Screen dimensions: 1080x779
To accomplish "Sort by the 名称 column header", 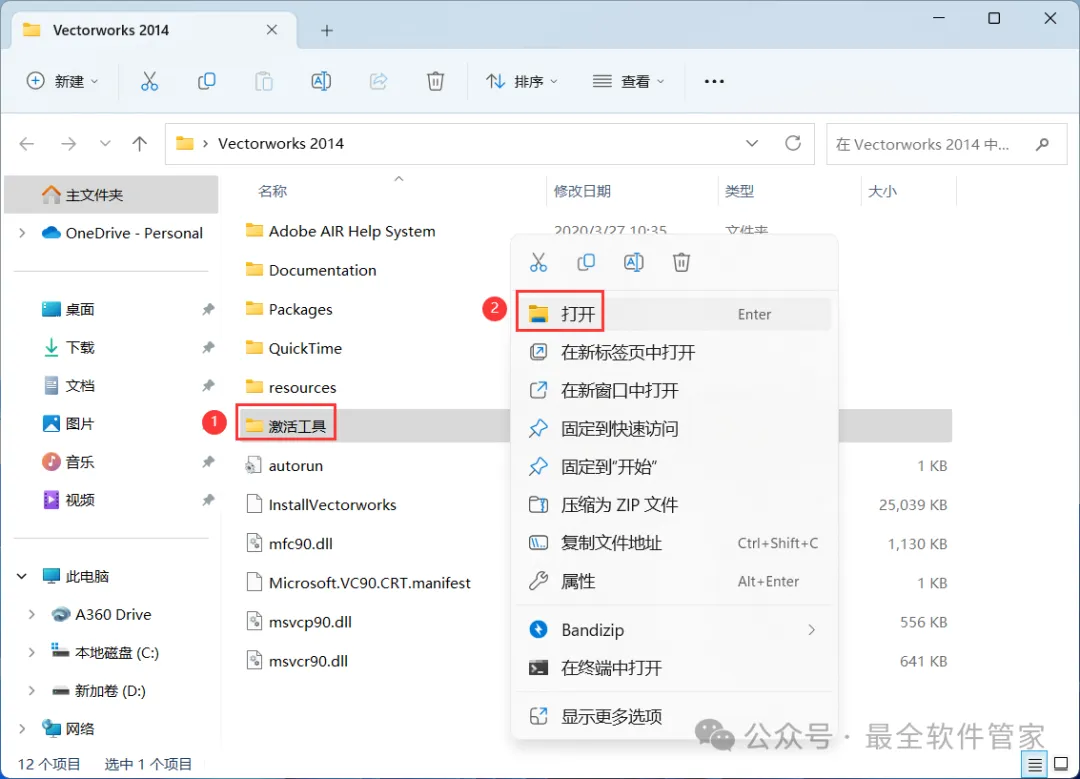I will click(272, 191).
